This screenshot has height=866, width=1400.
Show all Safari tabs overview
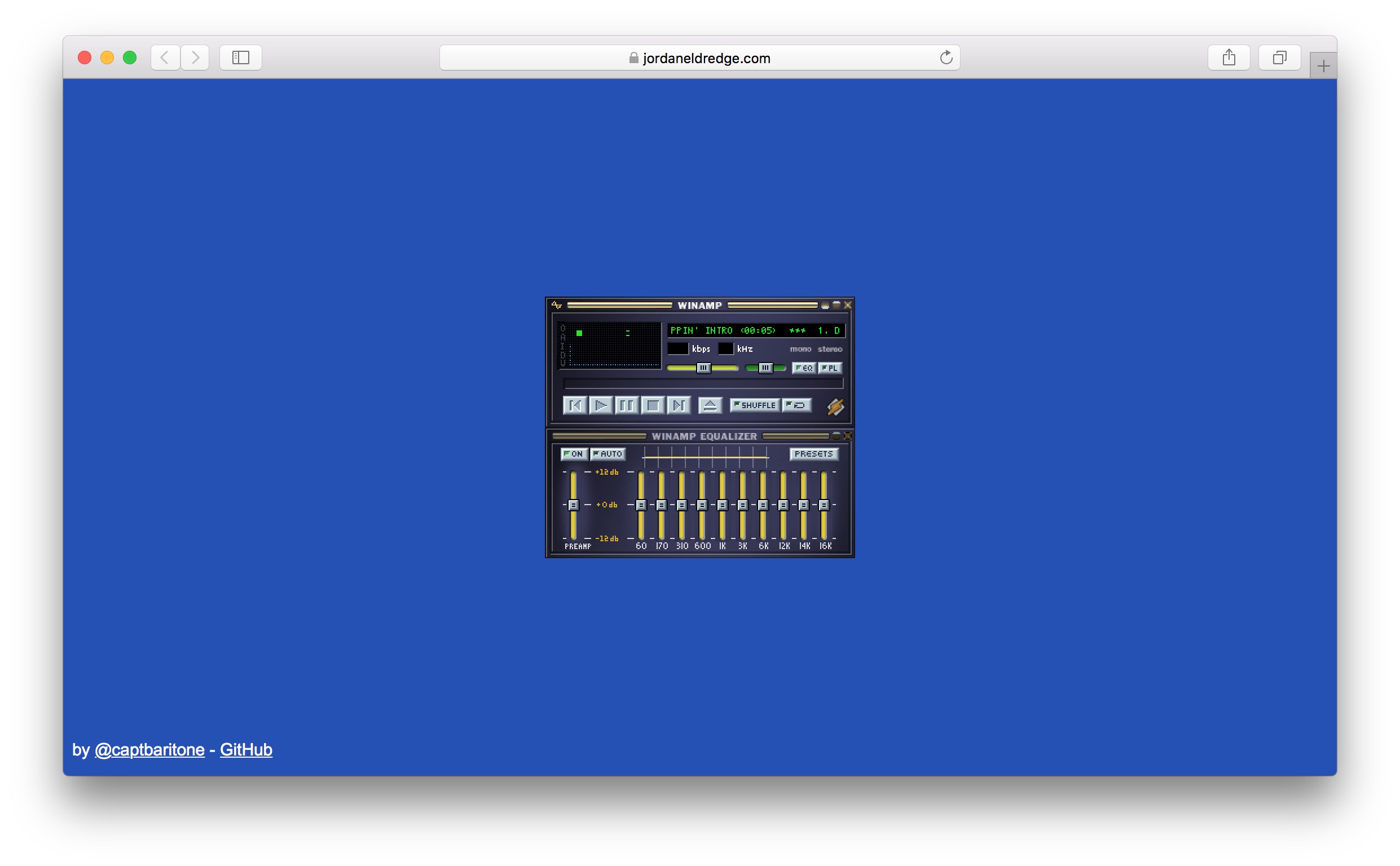tap(1280, 58)
